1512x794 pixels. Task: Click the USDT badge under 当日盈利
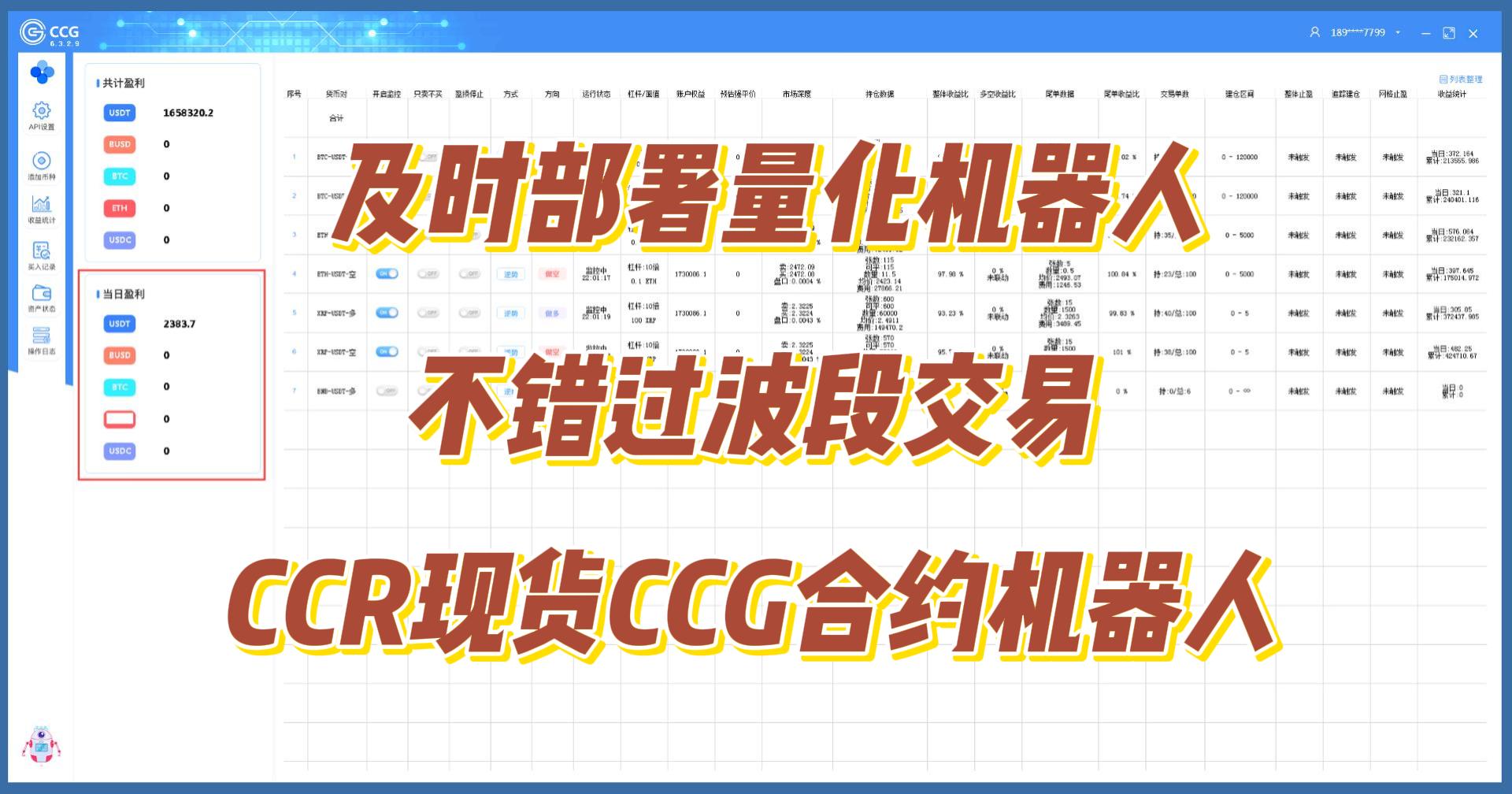(120, 324)
